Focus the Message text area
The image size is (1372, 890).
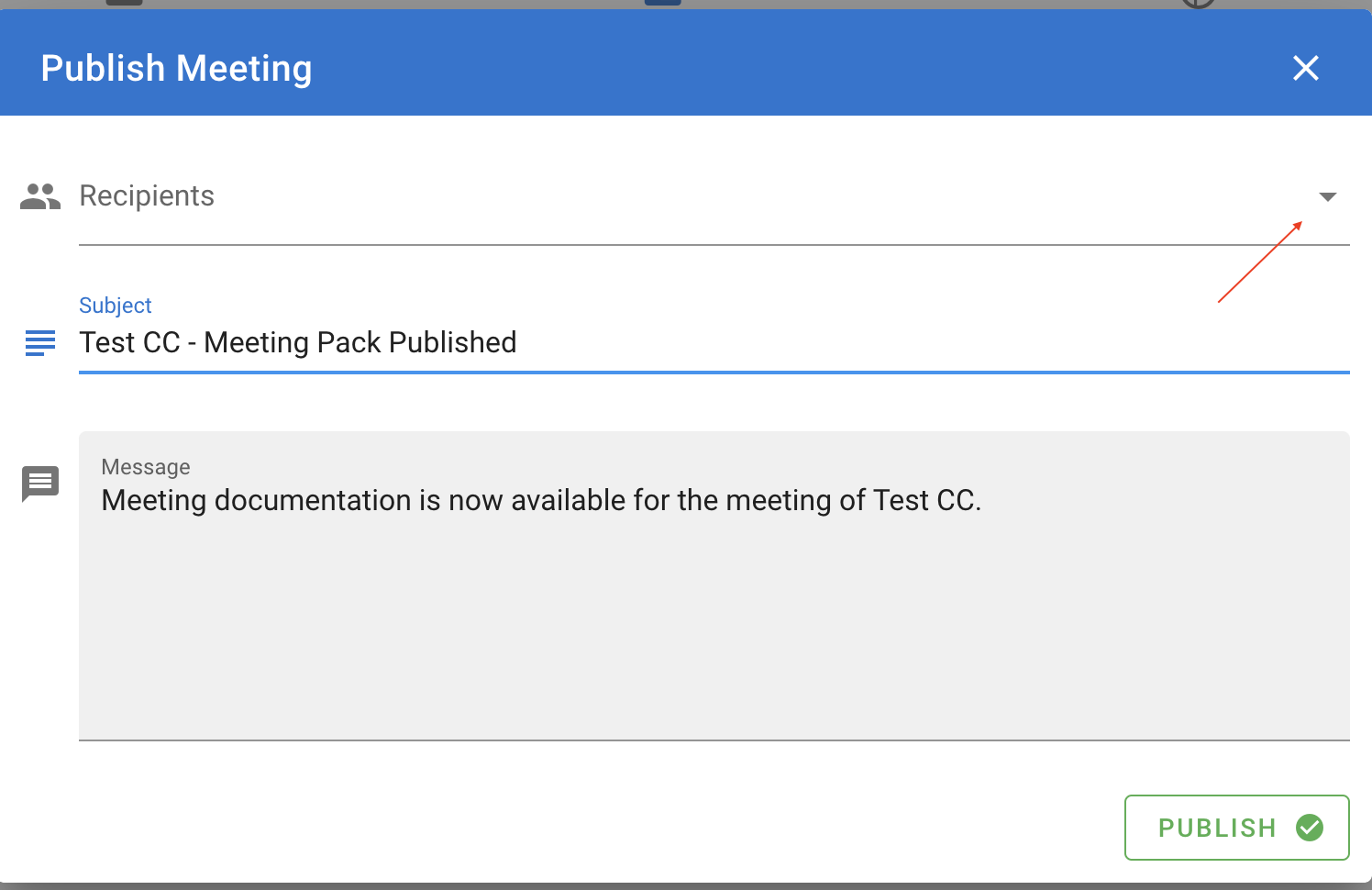(x=714, y=585)
